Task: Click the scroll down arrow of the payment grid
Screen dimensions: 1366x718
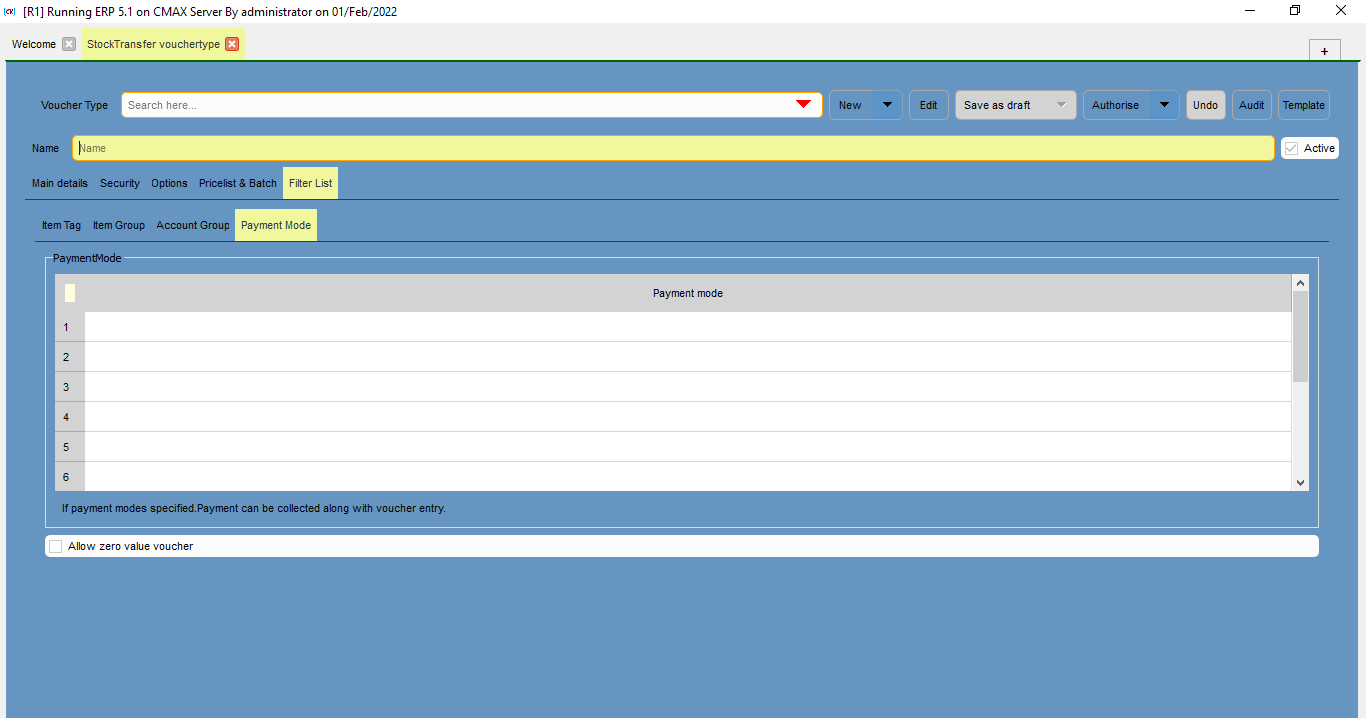Action: click(x=1300, y=482)
